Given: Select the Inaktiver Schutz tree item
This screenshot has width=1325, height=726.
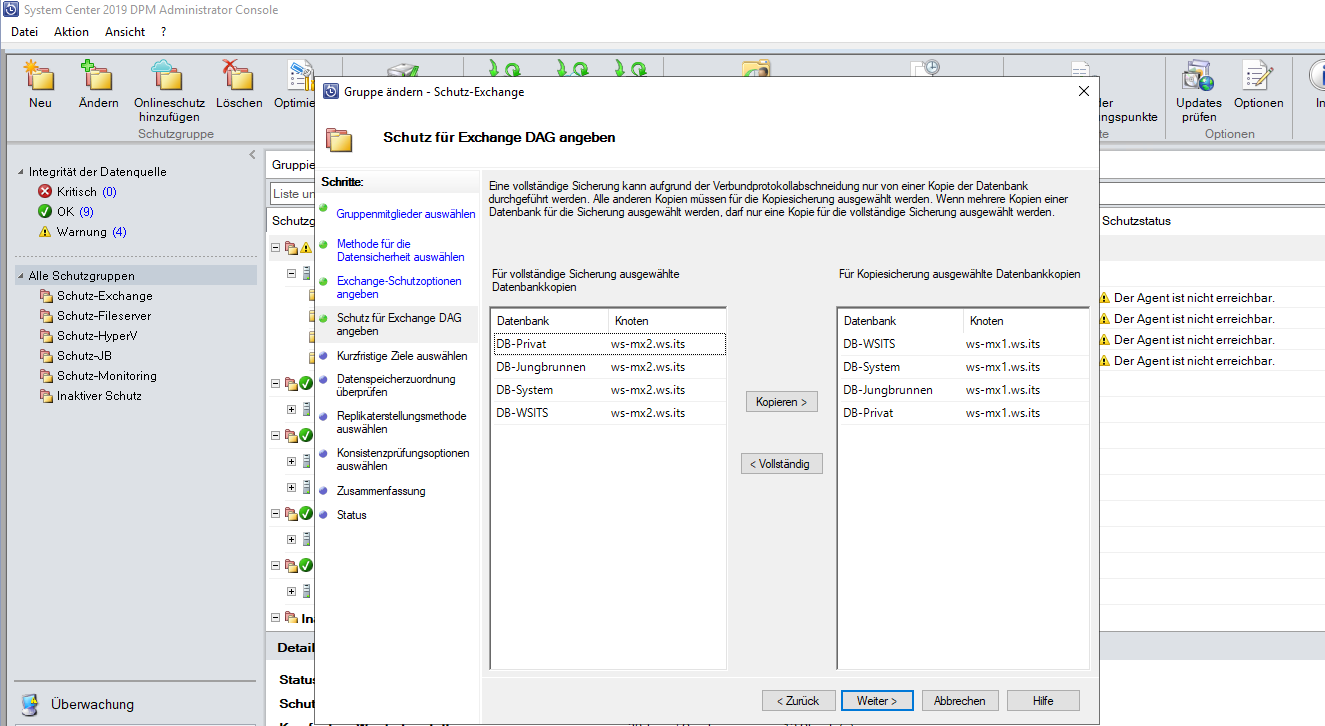Looking at the screenshot, I should [x=99, y=396].
